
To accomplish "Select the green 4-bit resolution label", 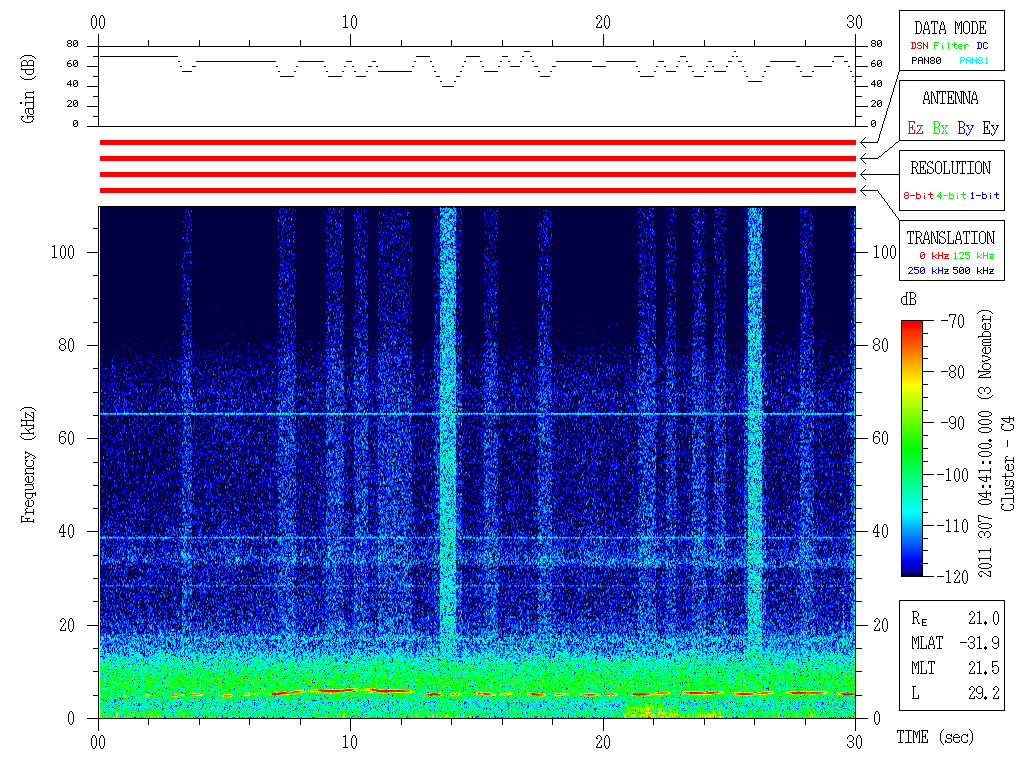I will (x=951, y=195).
